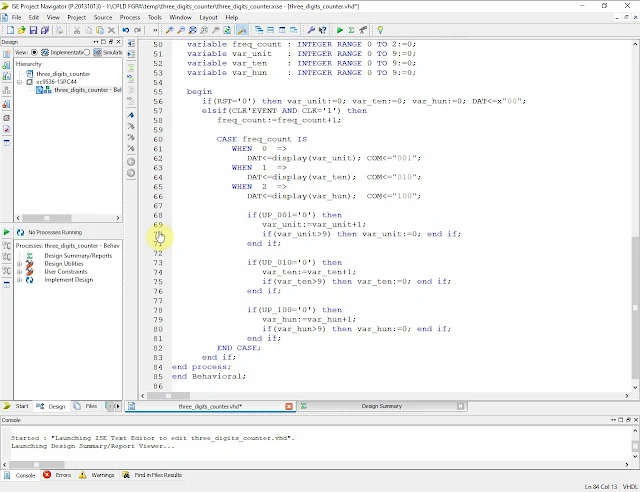Close the Design Summary tab
Viewport: 640px width, 492px height.
460,406
